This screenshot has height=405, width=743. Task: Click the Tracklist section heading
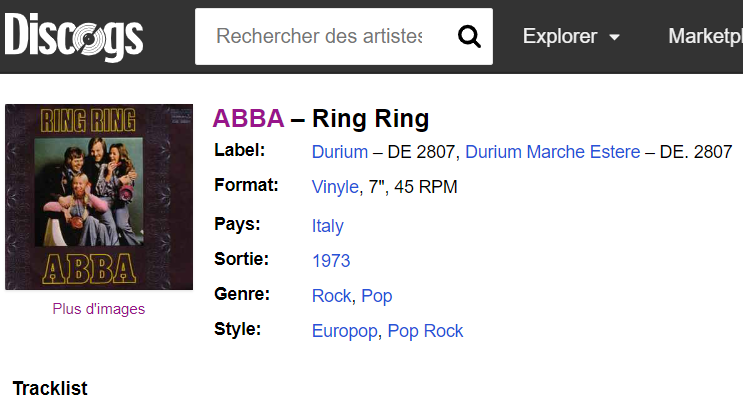point(50,388)
